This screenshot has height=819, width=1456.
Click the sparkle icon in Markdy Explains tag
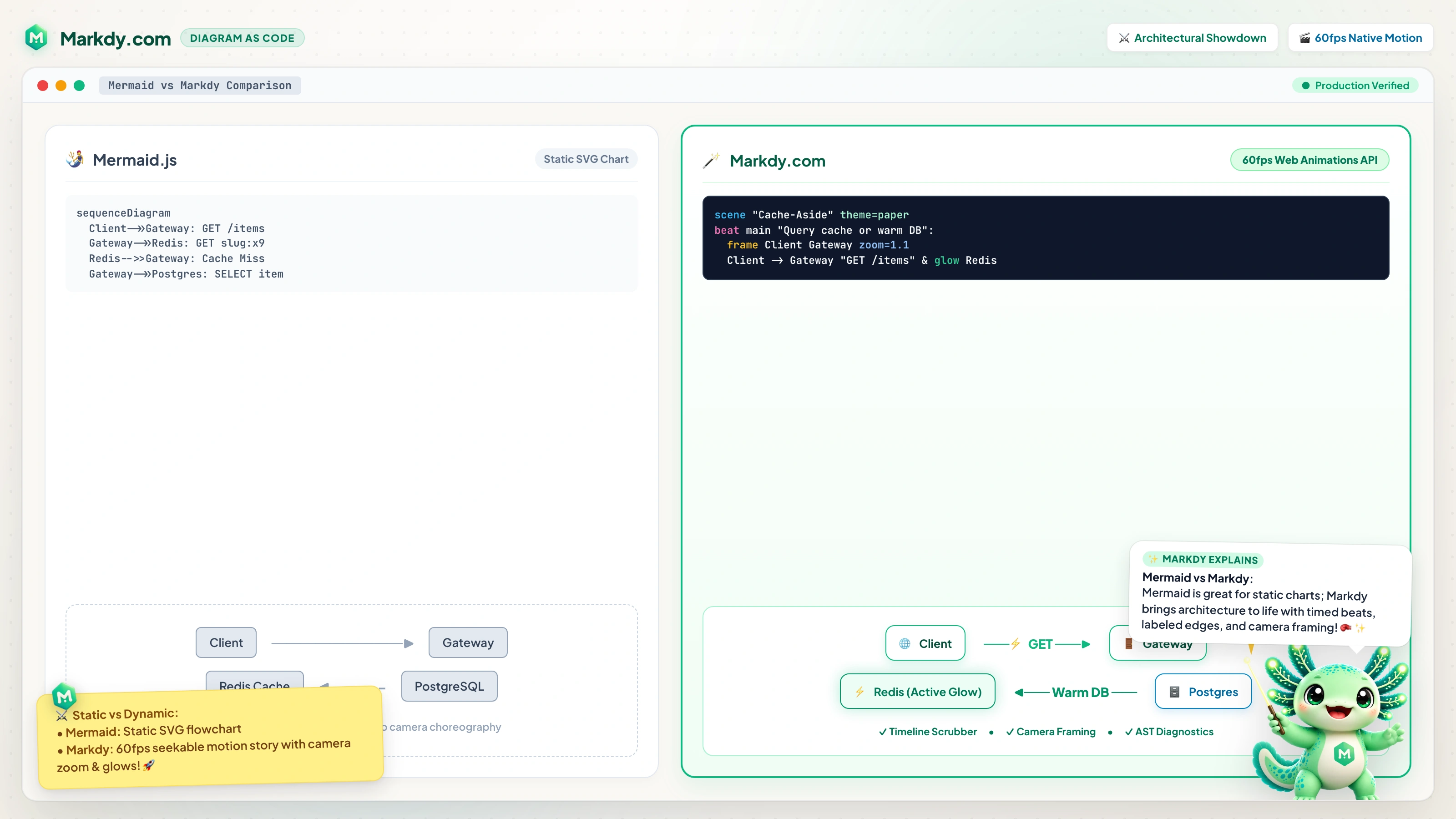pos(1153,559)
